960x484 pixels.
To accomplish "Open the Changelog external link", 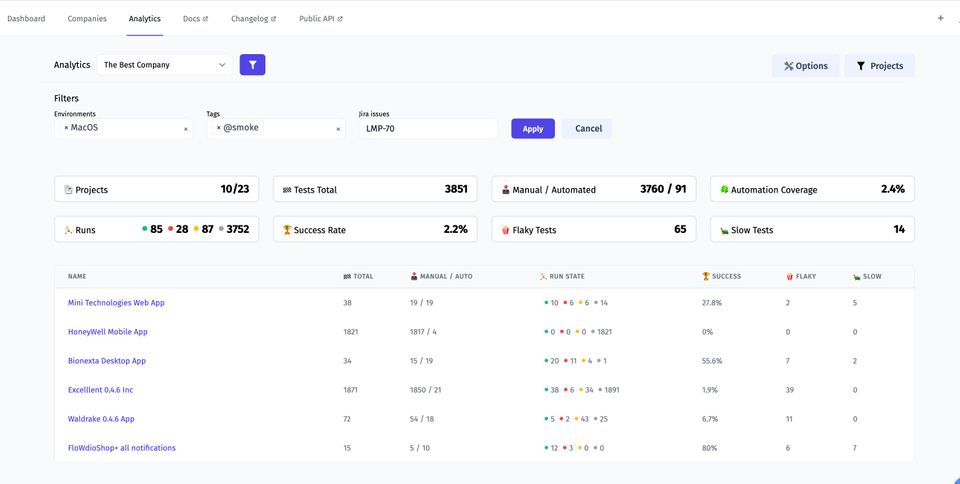I will tap(253, 19).
